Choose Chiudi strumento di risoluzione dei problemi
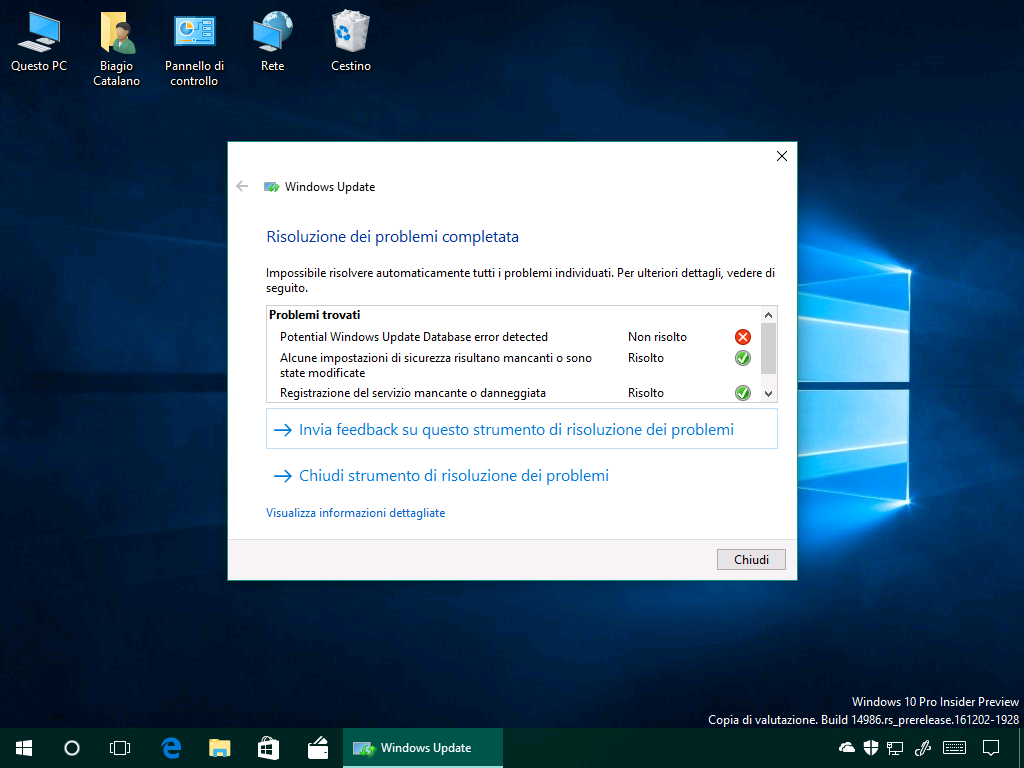This screenshot has height=768, width=1024. pyautogui.click(x=441, y=475)
